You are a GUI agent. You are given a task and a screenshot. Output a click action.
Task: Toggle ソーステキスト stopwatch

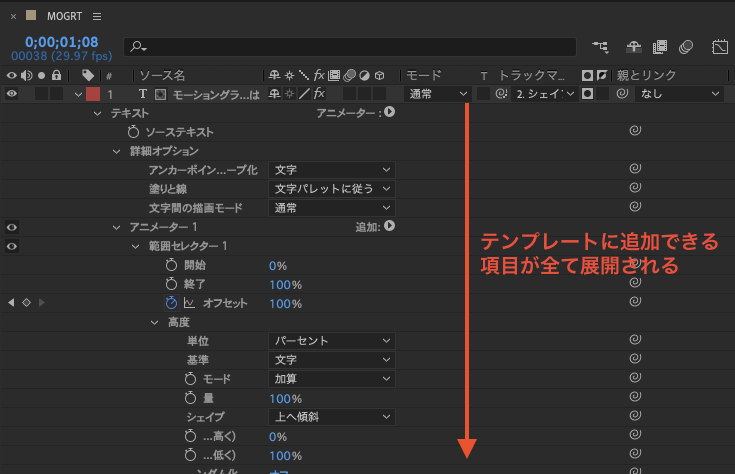133,132
